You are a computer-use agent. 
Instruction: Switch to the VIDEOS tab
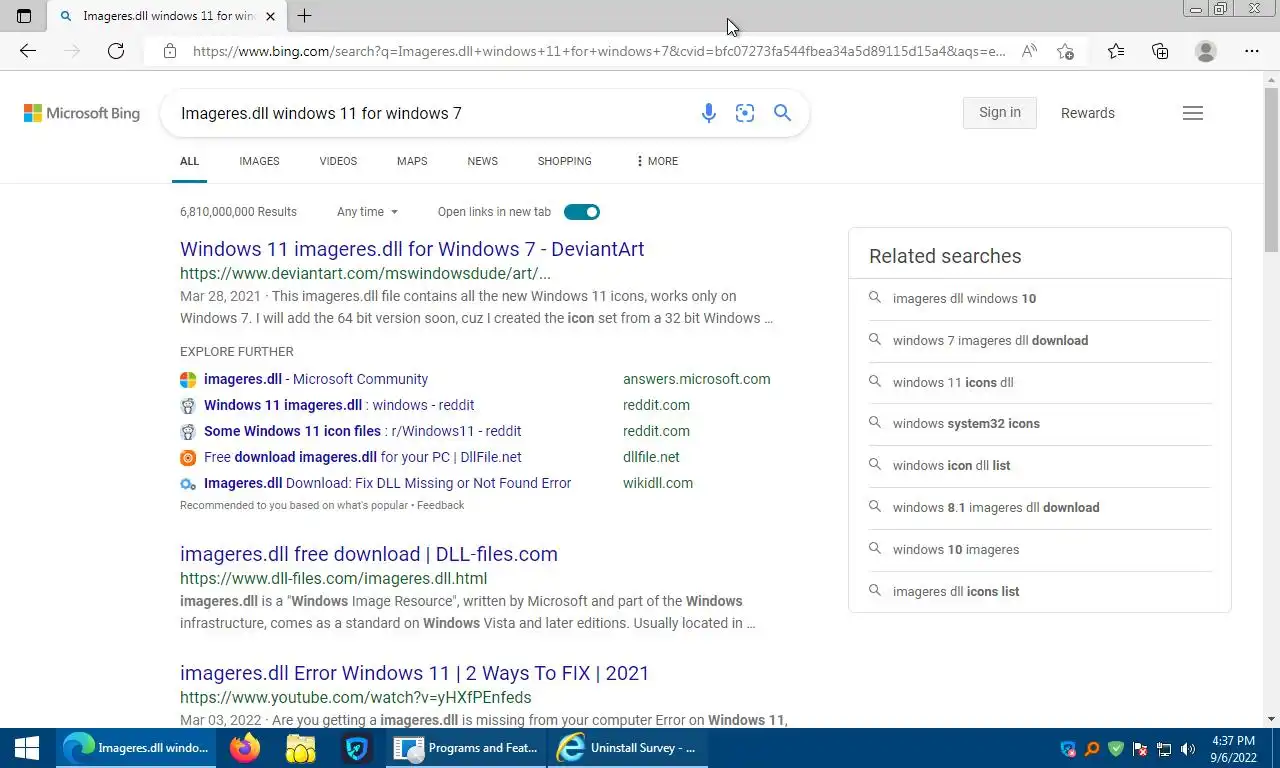pos(338,161)
